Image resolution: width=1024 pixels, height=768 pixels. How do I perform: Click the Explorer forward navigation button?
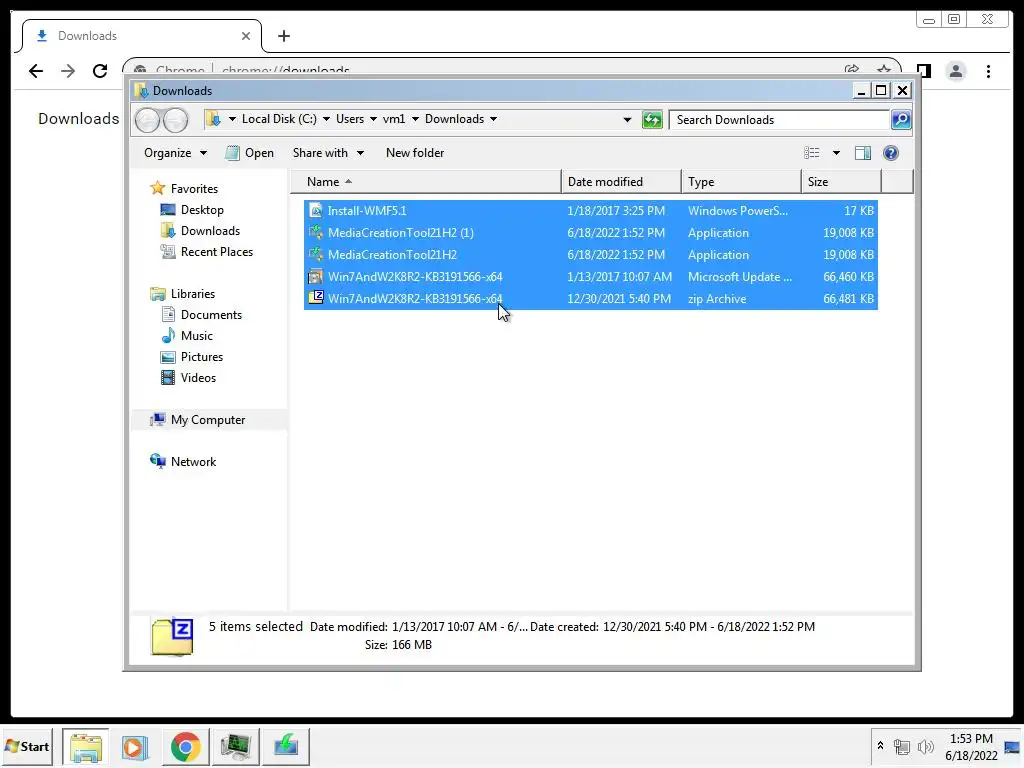pos(175,120)
